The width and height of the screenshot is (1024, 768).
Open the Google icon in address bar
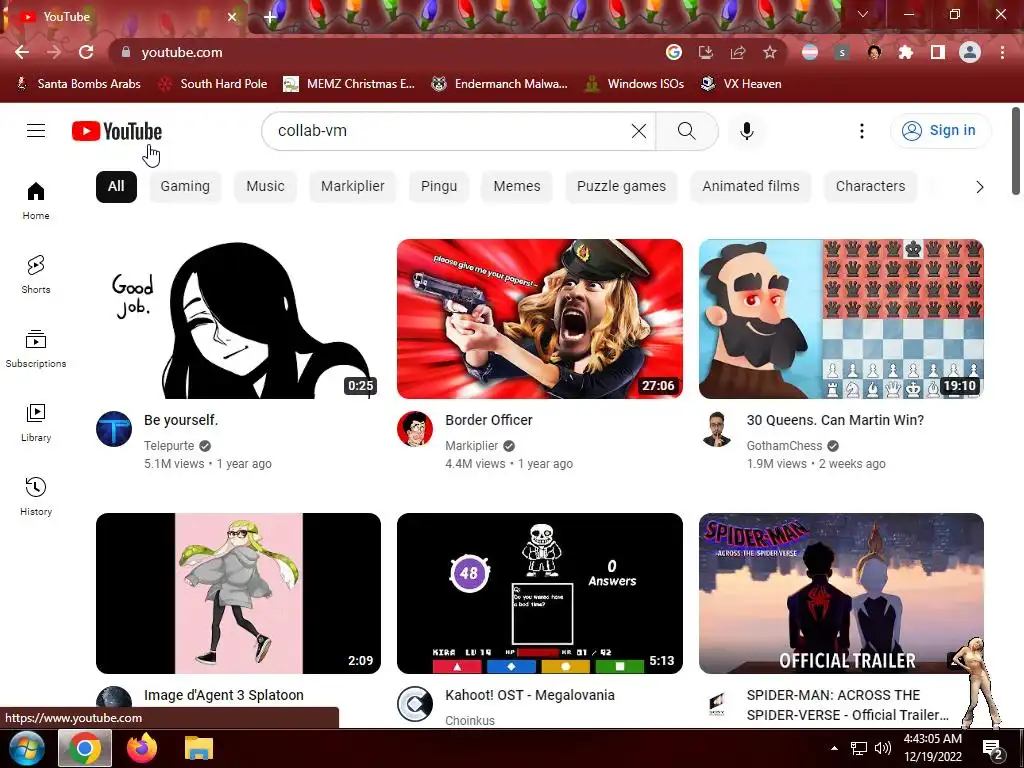coord(673,52)
